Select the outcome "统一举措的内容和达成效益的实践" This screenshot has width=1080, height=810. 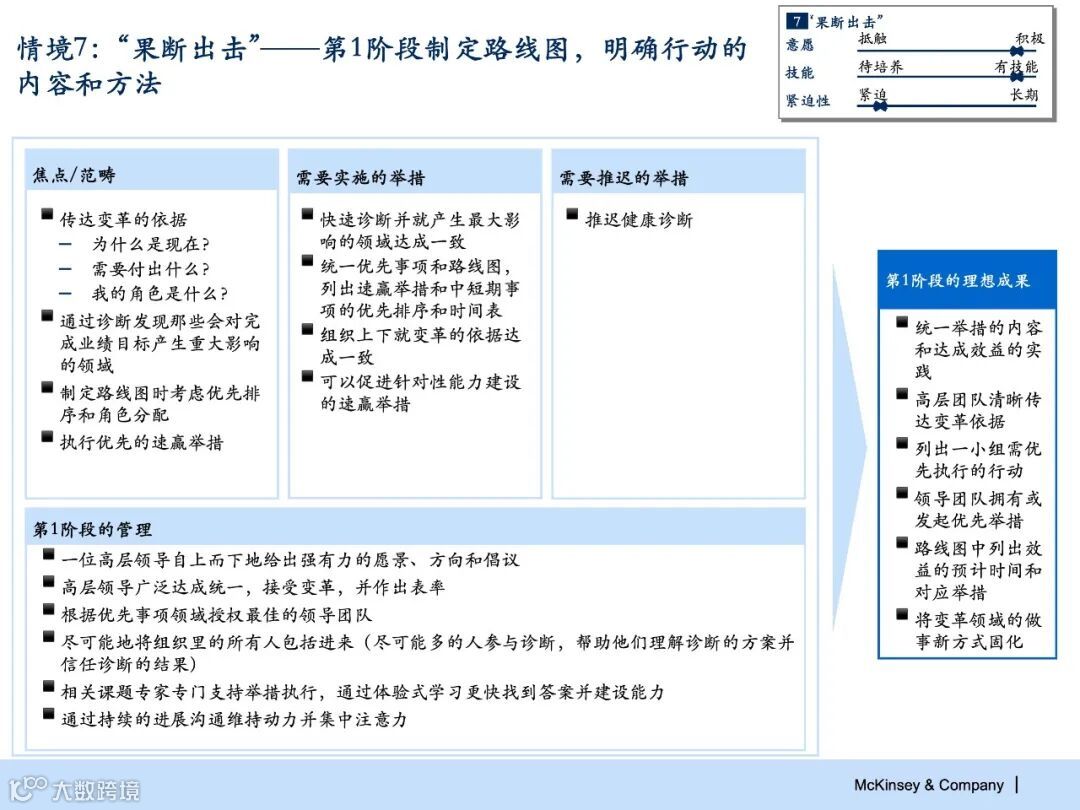click(978, 349)
